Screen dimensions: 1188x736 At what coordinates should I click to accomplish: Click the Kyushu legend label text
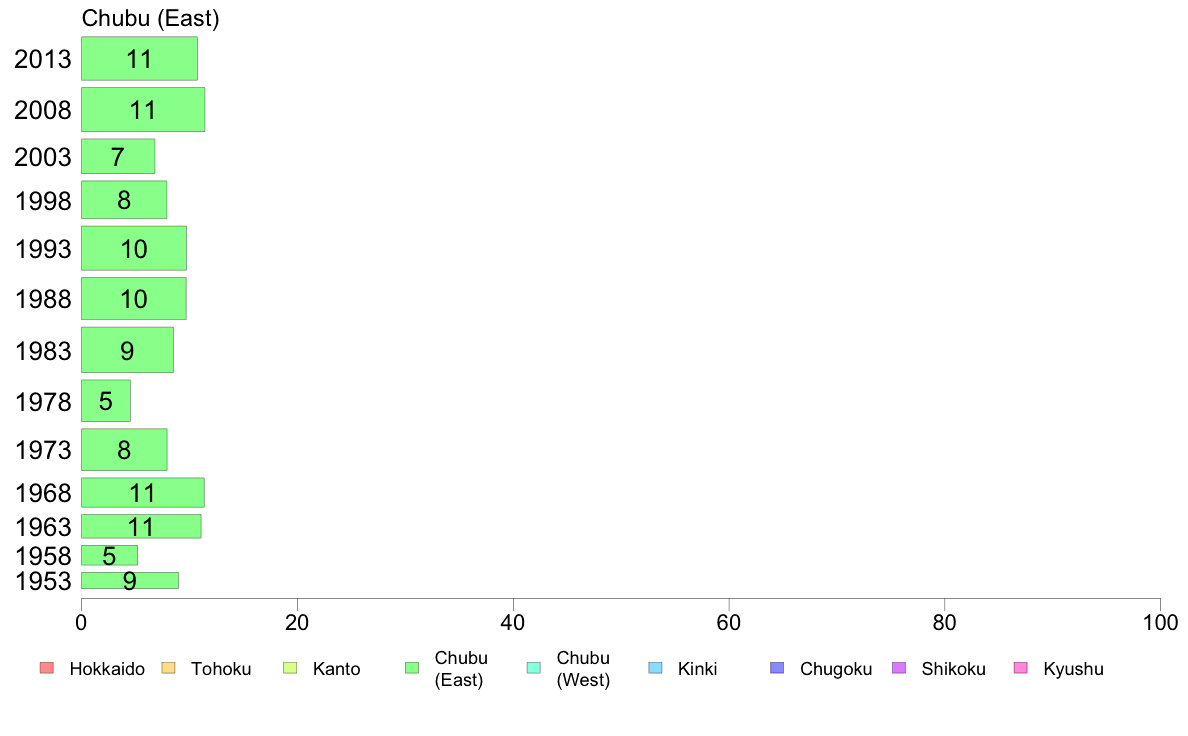(x=1073, y=669)
